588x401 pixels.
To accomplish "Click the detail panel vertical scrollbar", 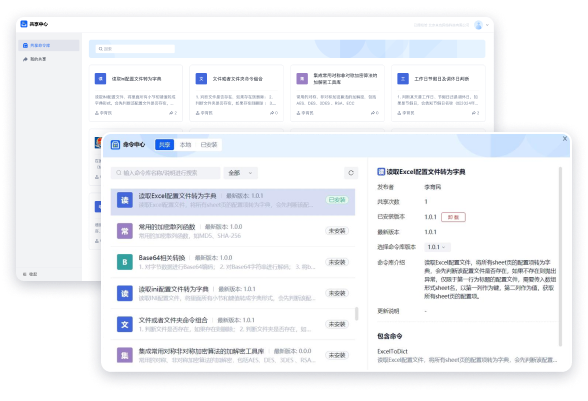I will click(x=560, y=257).
